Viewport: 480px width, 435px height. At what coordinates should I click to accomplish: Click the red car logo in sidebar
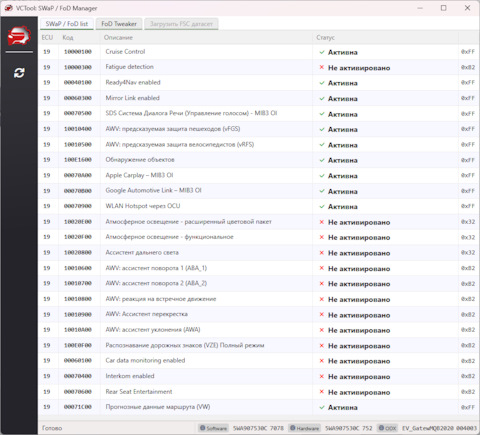19,36
